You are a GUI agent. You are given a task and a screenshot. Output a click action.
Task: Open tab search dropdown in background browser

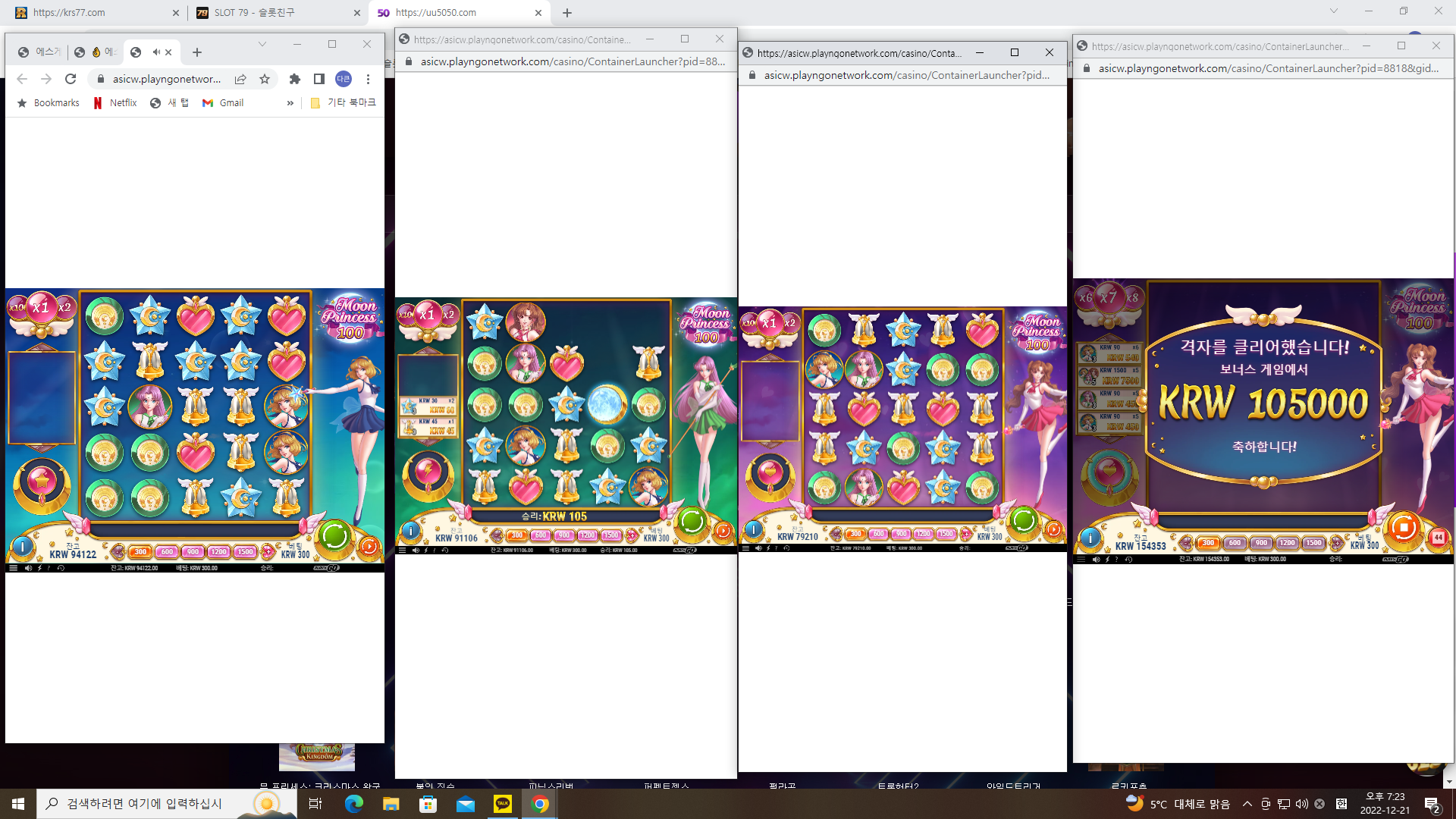(1334, 11)
